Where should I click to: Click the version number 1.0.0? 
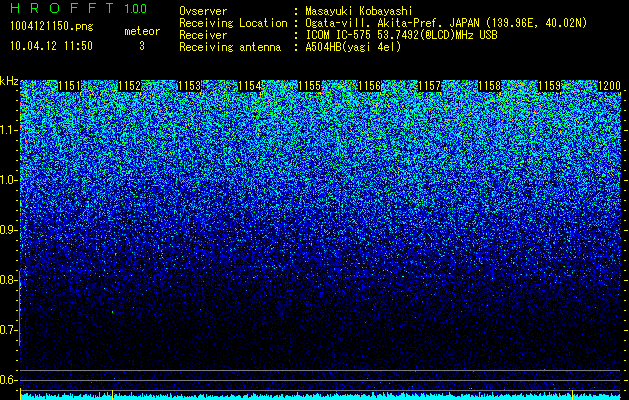pyautogui.click(x=136, y=9)
